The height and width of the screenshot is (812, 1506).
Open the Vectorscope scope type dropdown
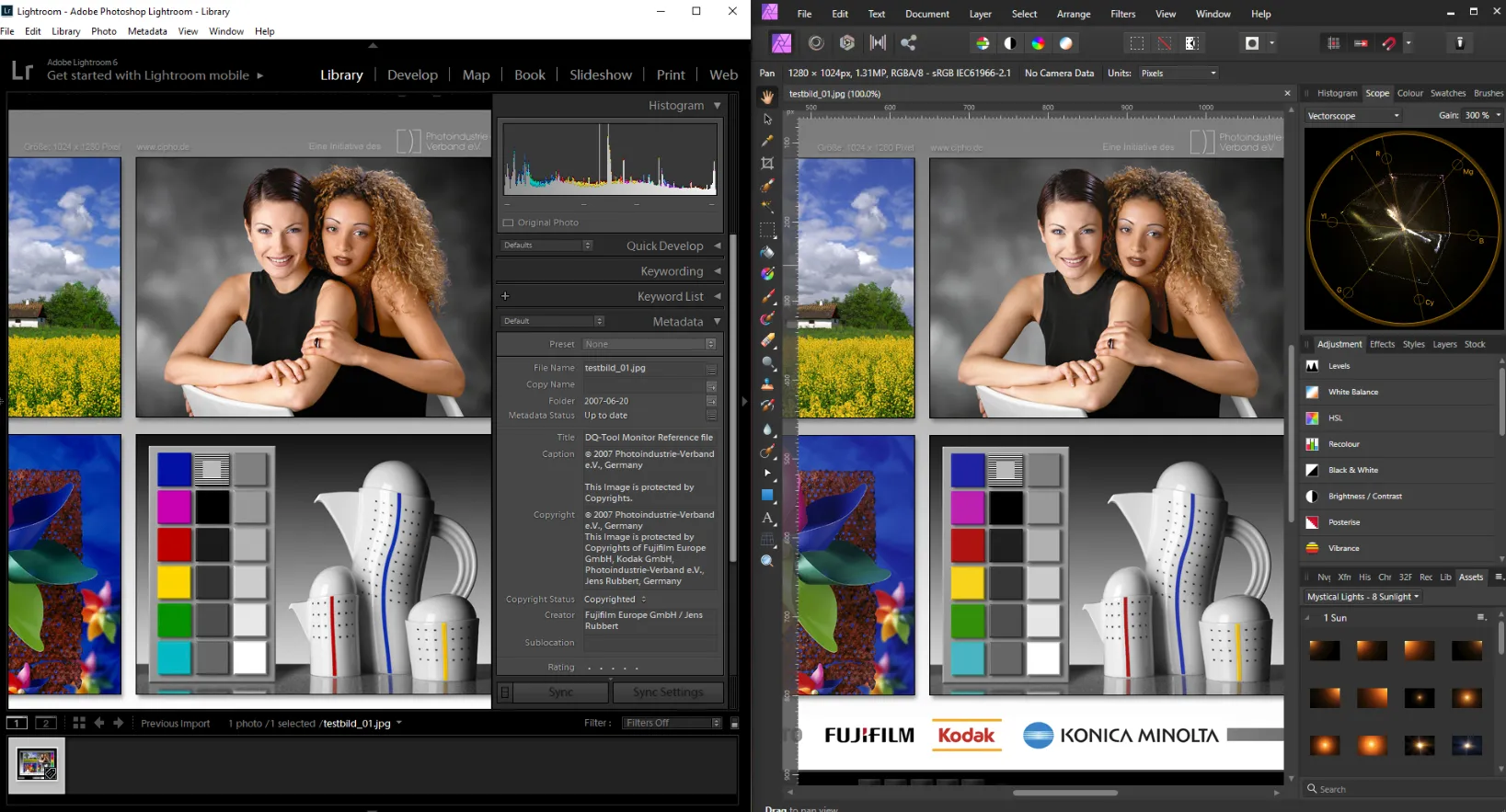[x=1353, y=116]
